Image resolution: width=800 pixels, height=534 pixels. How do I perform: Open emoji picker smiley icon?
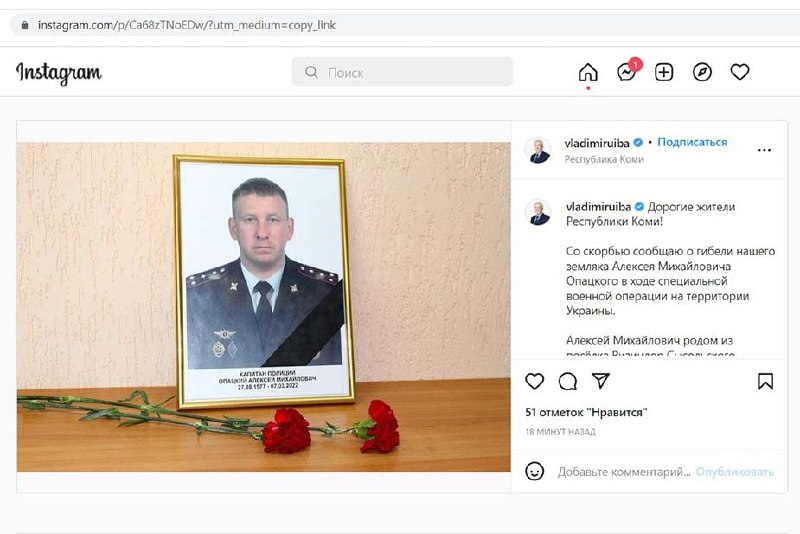coord(534,471)
